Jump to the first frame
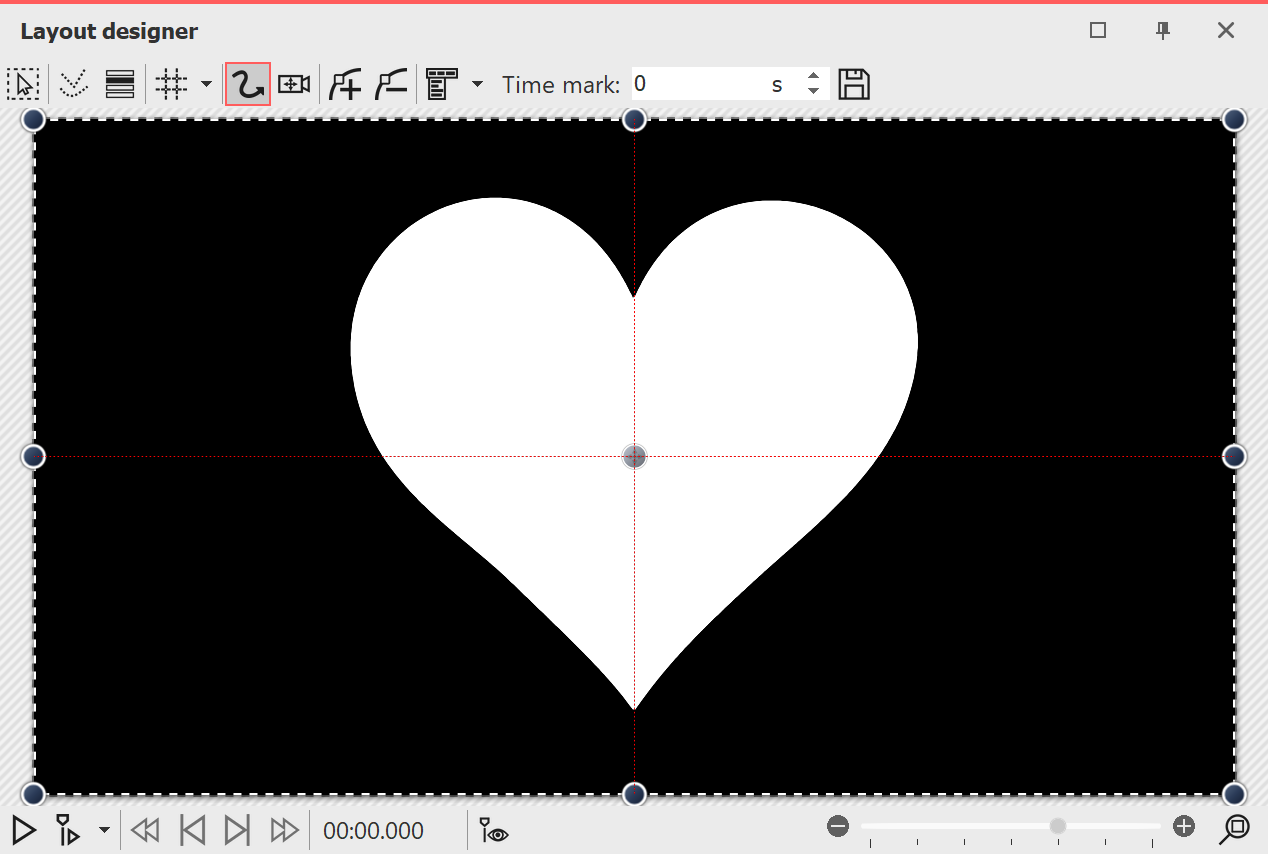 coord(193,830)
